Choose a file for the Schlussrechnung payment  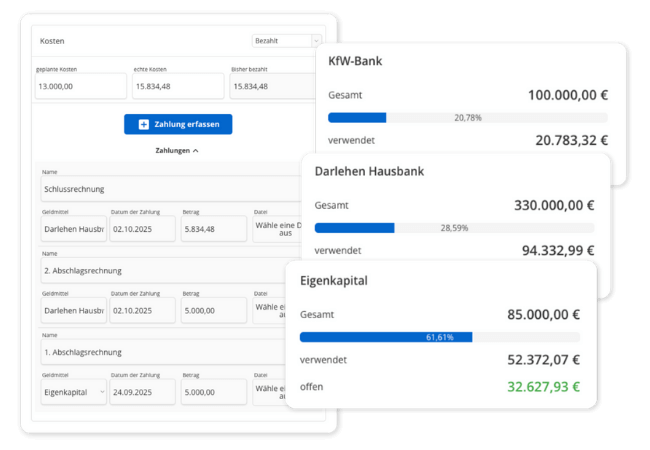(x=276, y=228)
